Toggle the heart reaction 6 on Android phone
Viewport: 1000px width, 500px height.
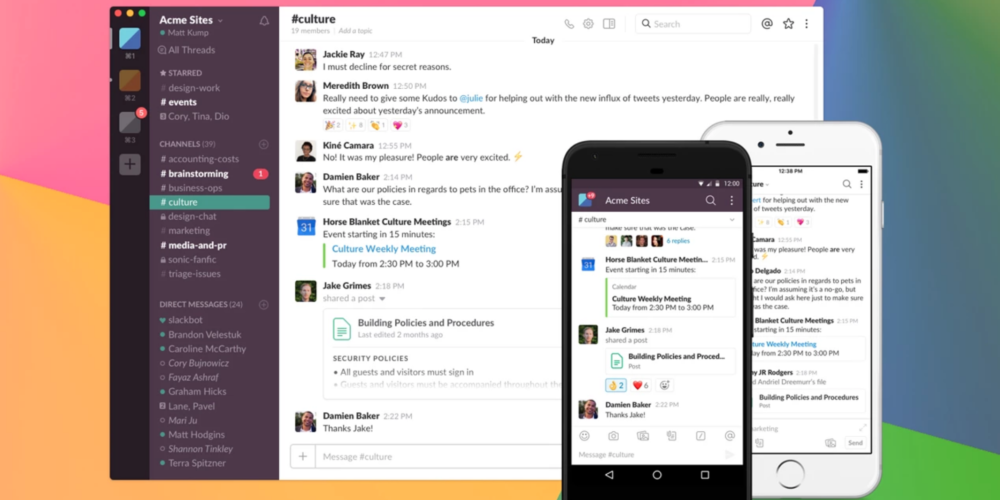640,385
